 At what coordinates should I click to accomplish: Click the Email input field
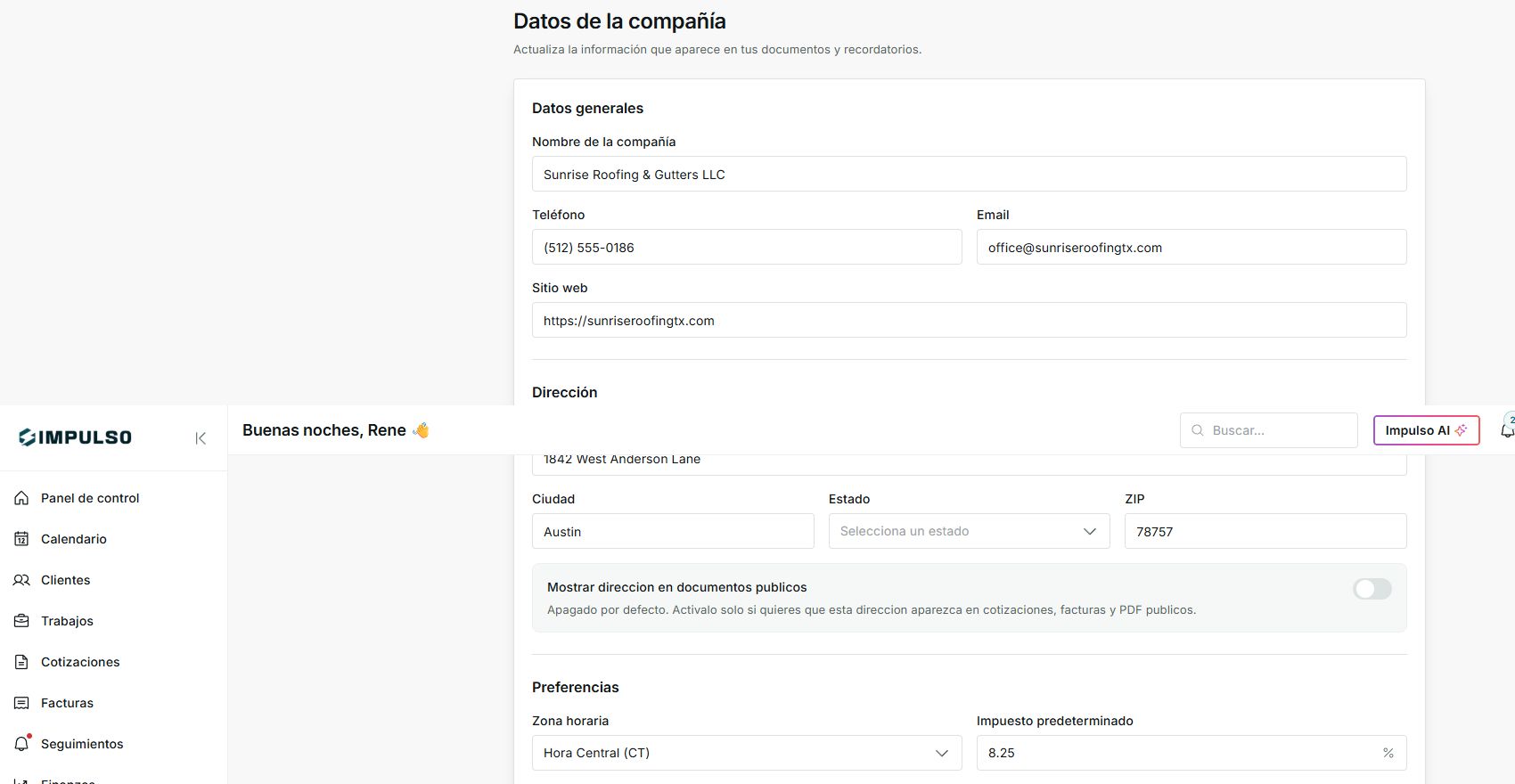1192,247
